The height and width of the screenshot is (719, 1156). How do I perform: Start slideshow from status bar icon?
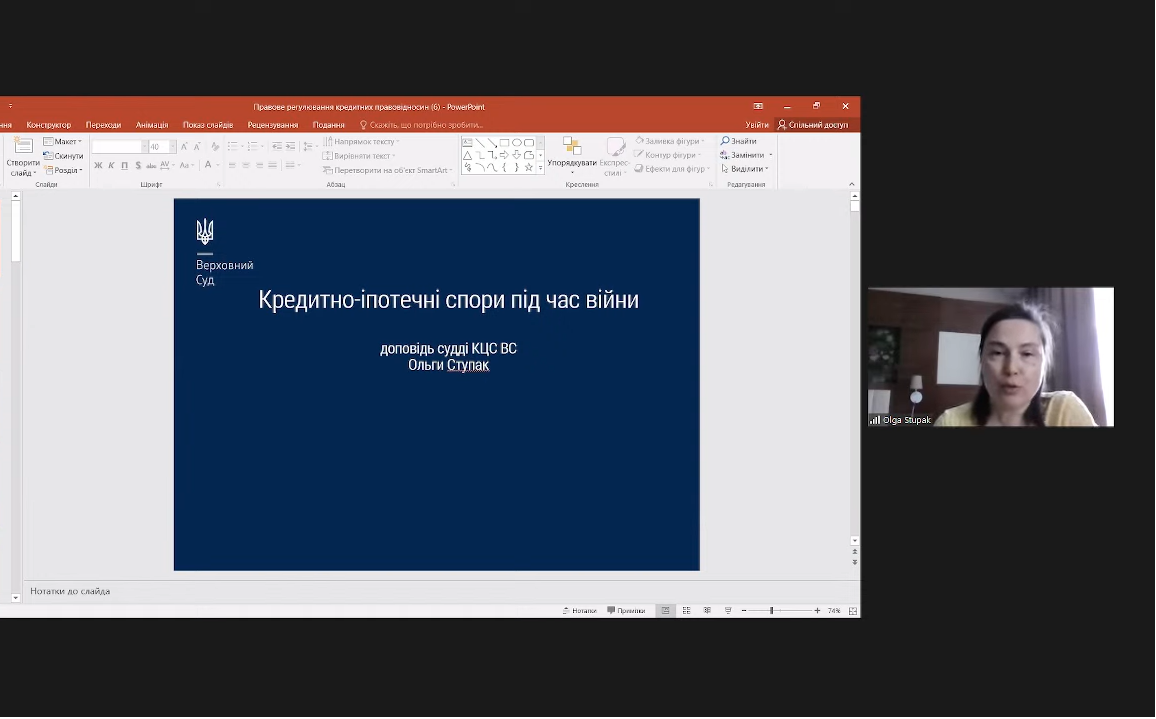point(728,611)
